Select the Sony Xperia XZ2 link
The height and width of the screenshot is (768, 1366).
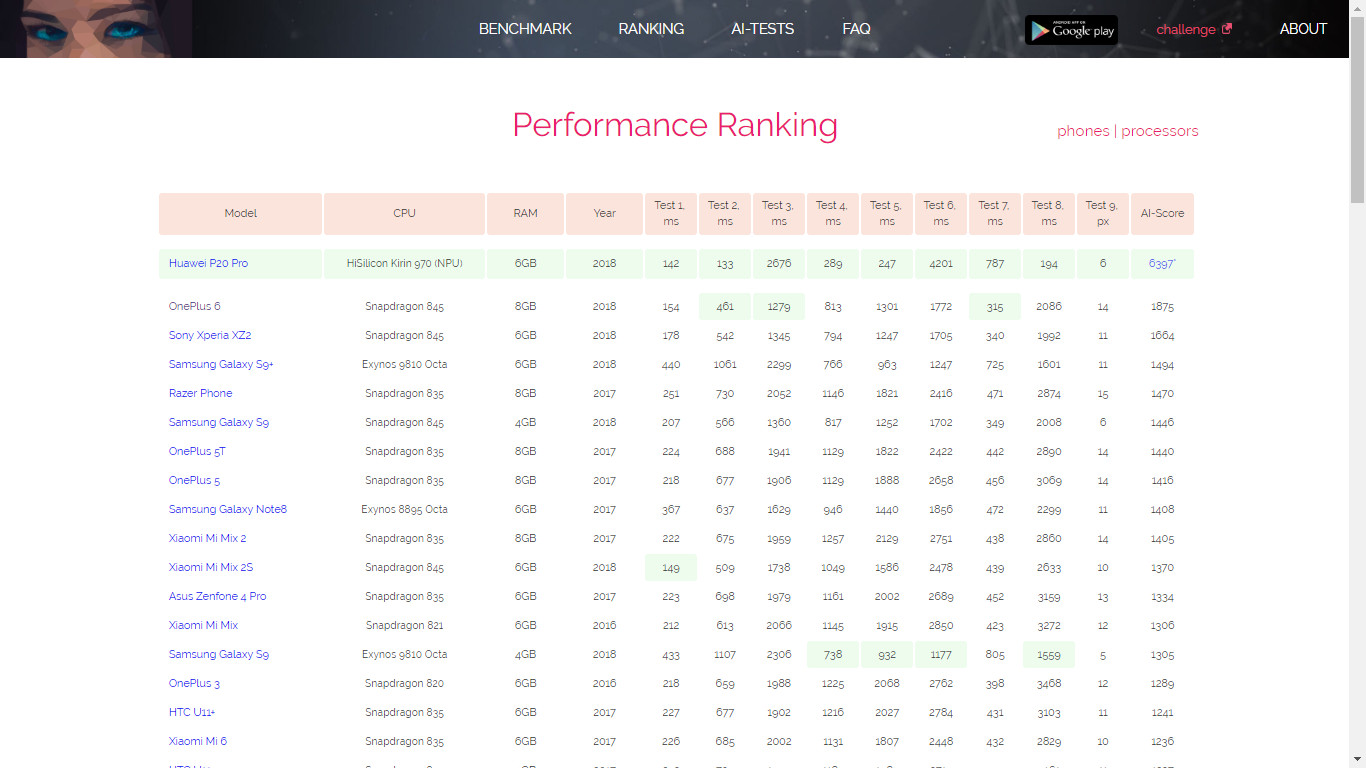pos(210,336)
